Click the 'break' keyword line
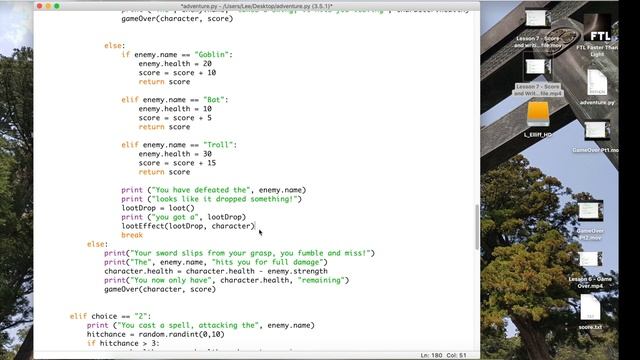Viewport: 640px width, 360px height. (x=132, y=235)
